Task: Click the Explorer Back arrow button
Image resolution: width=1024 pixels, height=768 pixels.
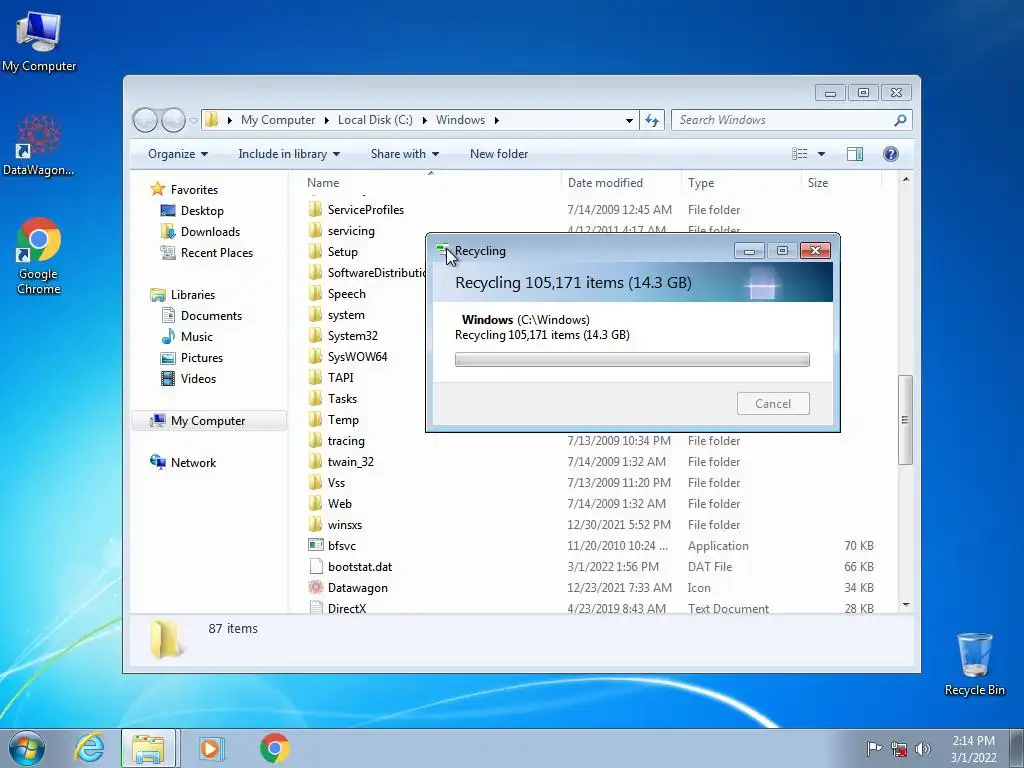Action: point(145,120)
